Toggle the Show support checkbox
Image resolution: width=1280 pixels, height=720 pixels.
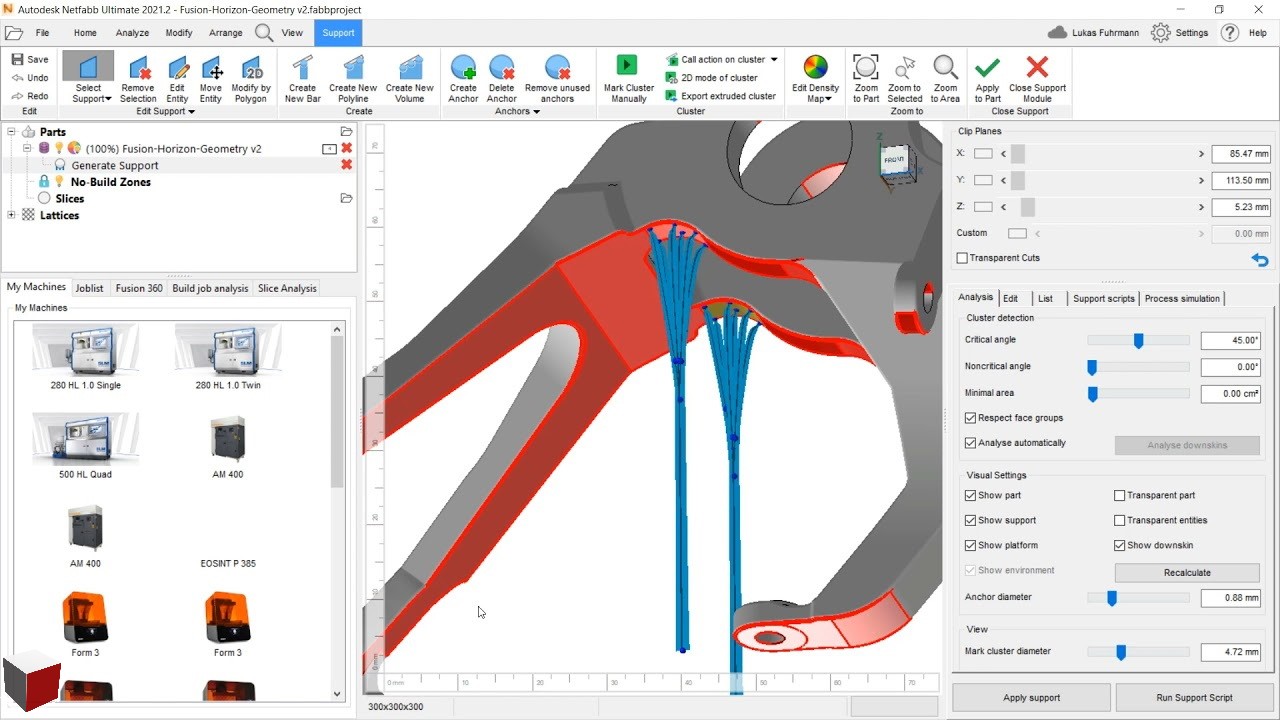[970, 520]
